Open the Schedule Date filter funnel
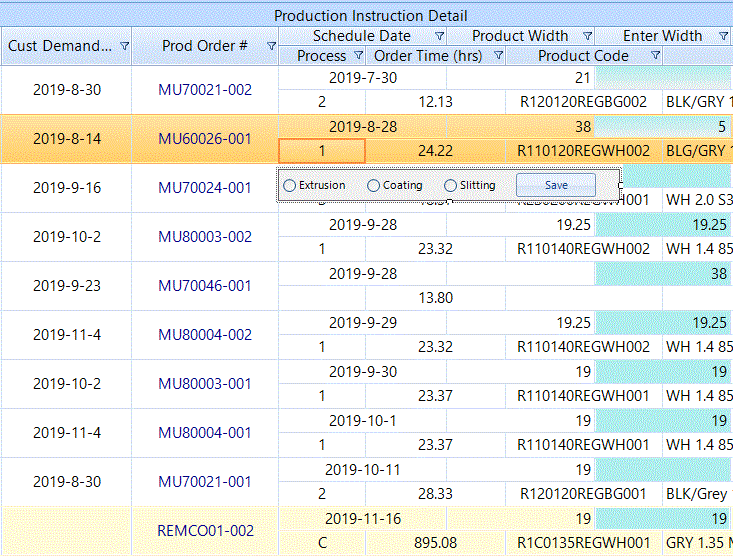This screenshot has height=560, width=733. point(440,36)
